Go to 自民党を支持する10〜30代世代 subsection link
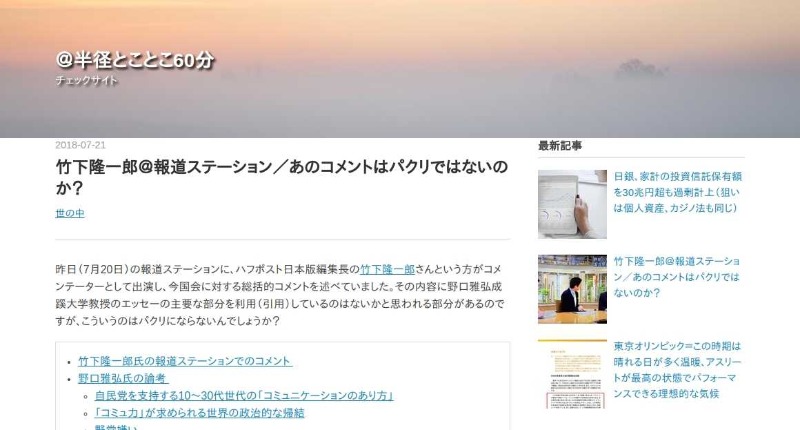Screen dimensions: 800x430 pos(244,396)
